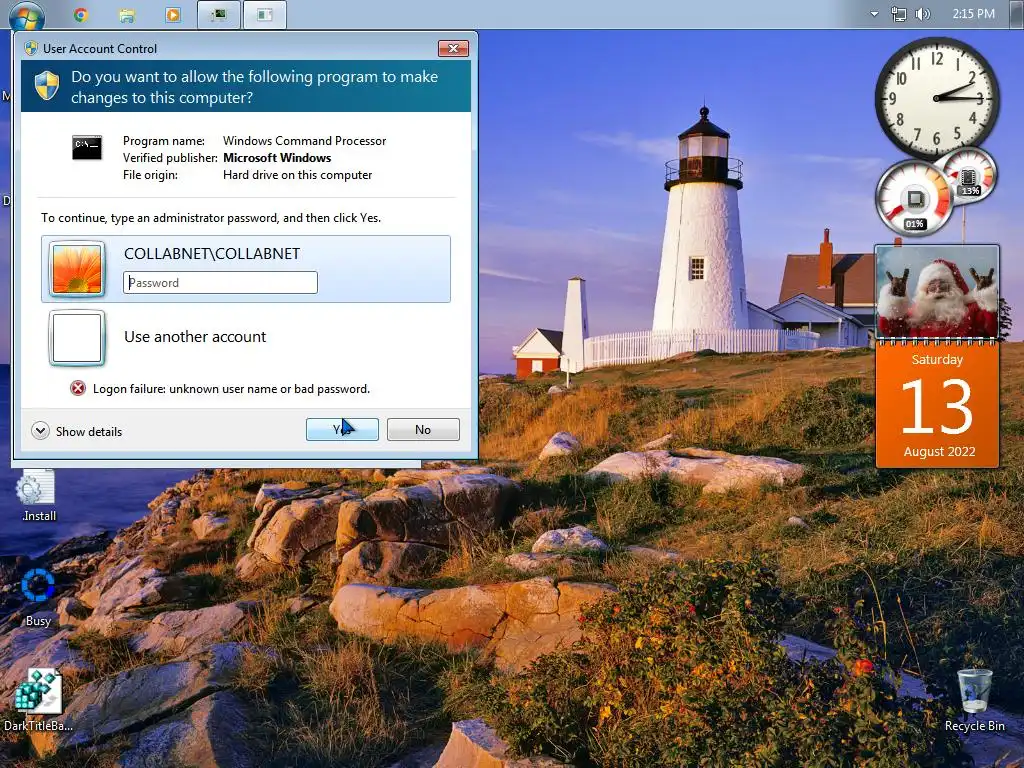This screenshot has width=1024, height=768.
Task: Click the Santa slideshow picture gadget
Action: tap(937, 292)
